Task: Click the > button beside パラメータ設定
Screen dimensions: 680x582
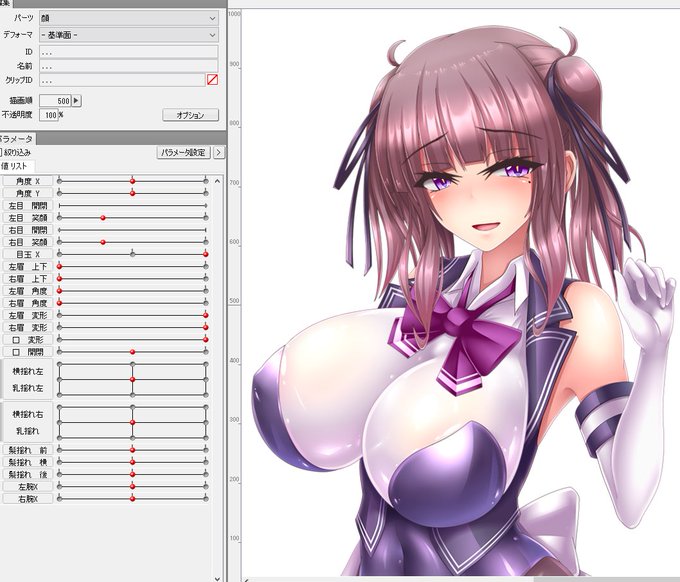Action: pos(219,152)
